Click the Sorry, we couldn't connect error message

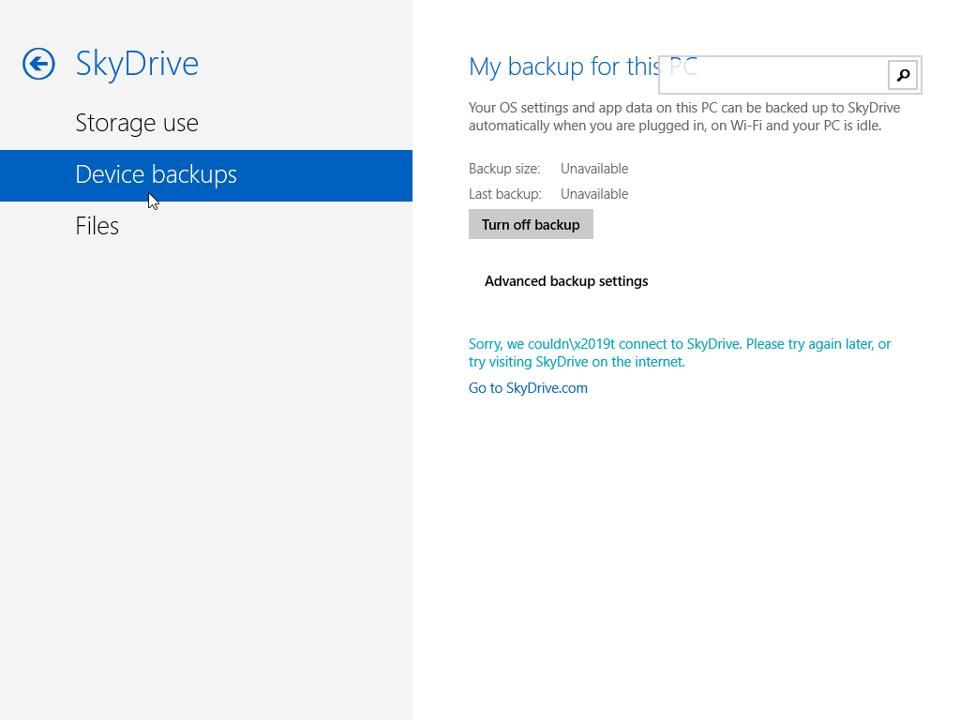pyautogui.click(x=680, y=353)
